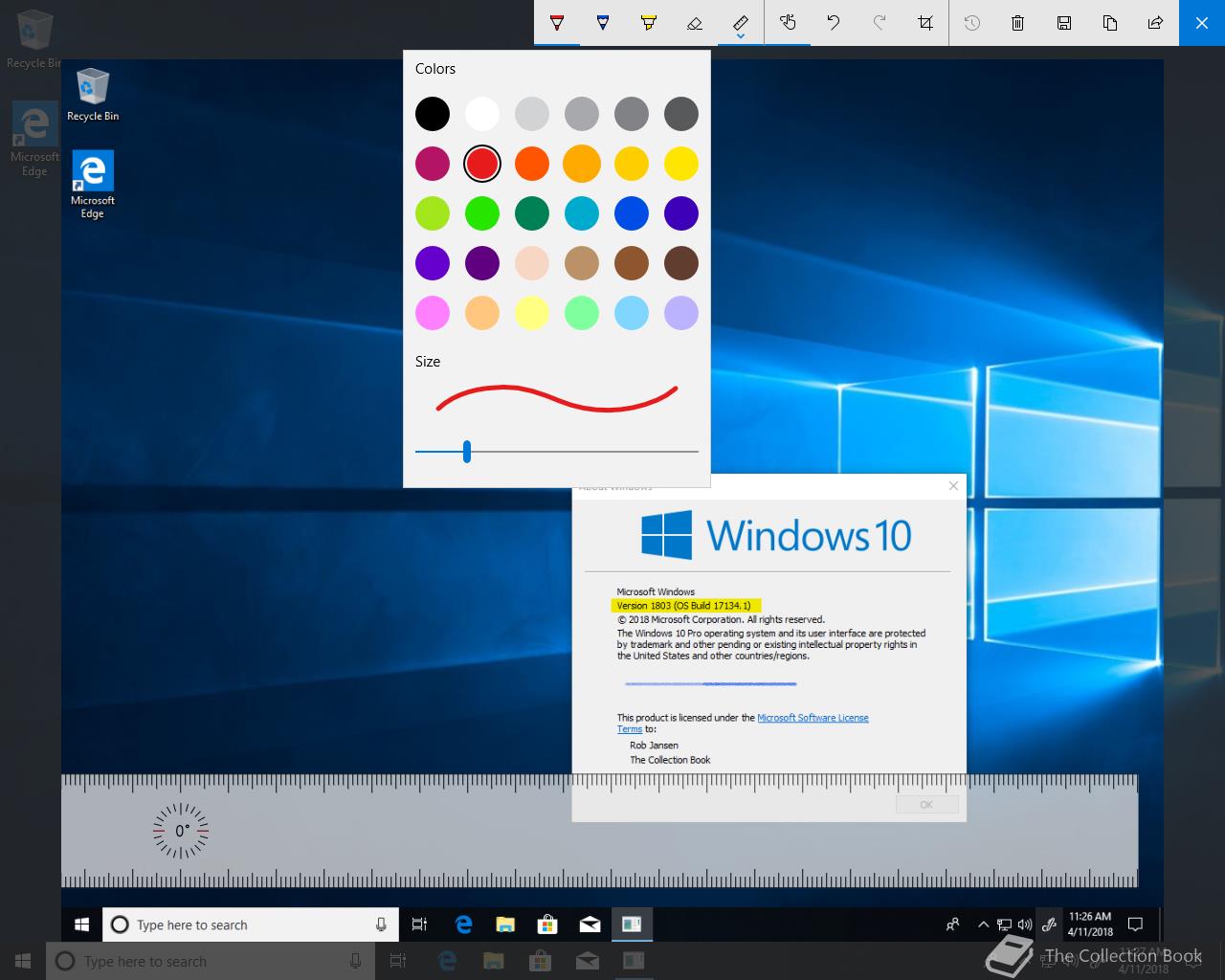Click the ruler's angle dial showing 0°

point(181,831)
